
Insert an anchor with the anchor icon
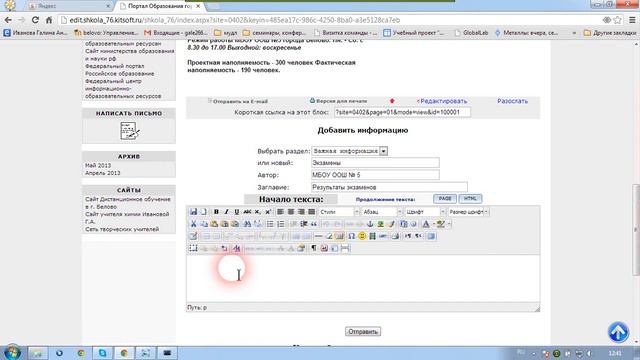point(370,224)
